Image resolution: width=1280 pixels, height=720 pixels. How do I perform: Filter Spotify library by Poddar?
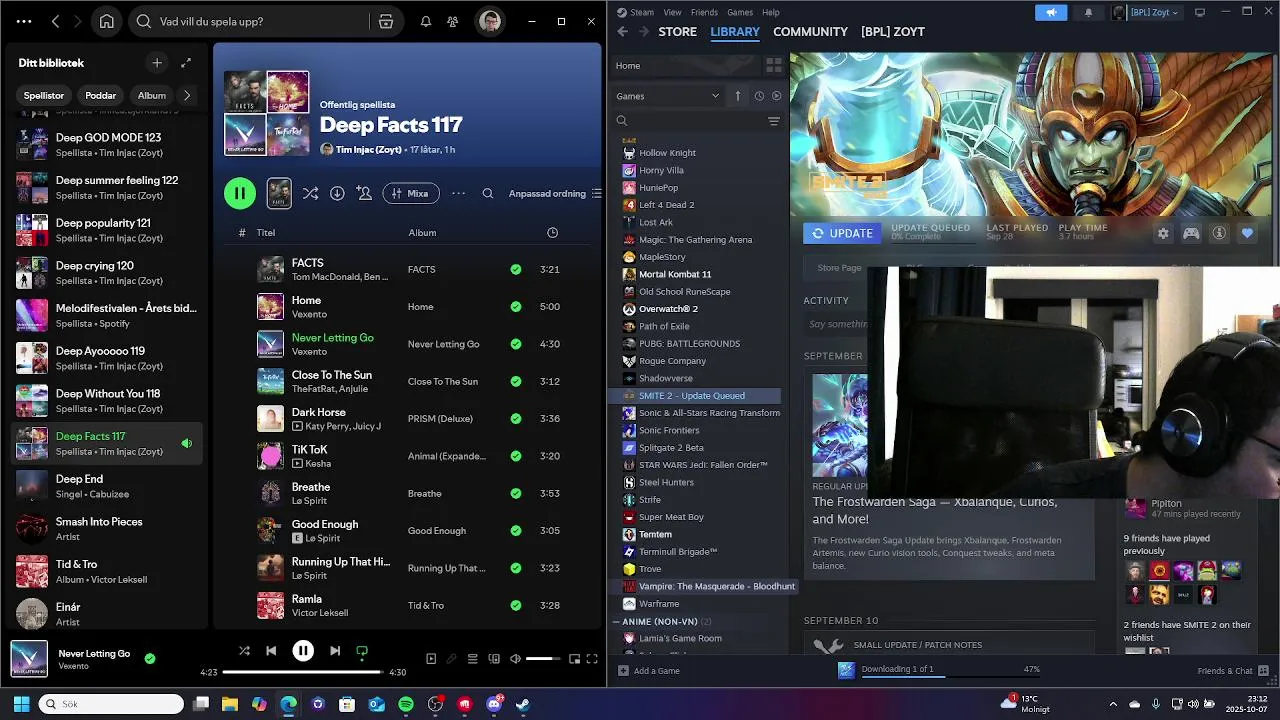(100, 95)
